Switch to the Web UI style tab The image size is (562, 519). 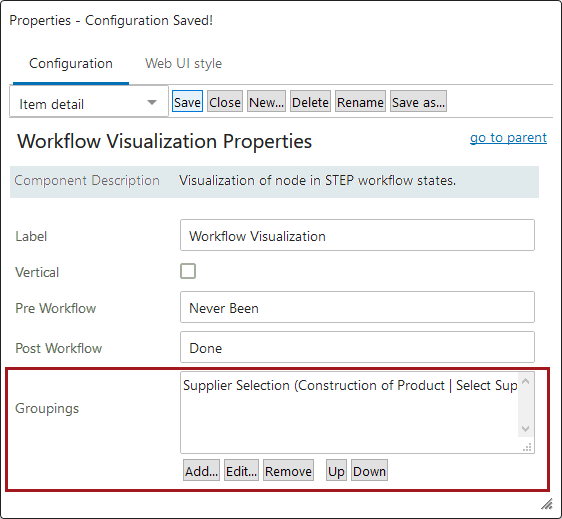[183, 63]
